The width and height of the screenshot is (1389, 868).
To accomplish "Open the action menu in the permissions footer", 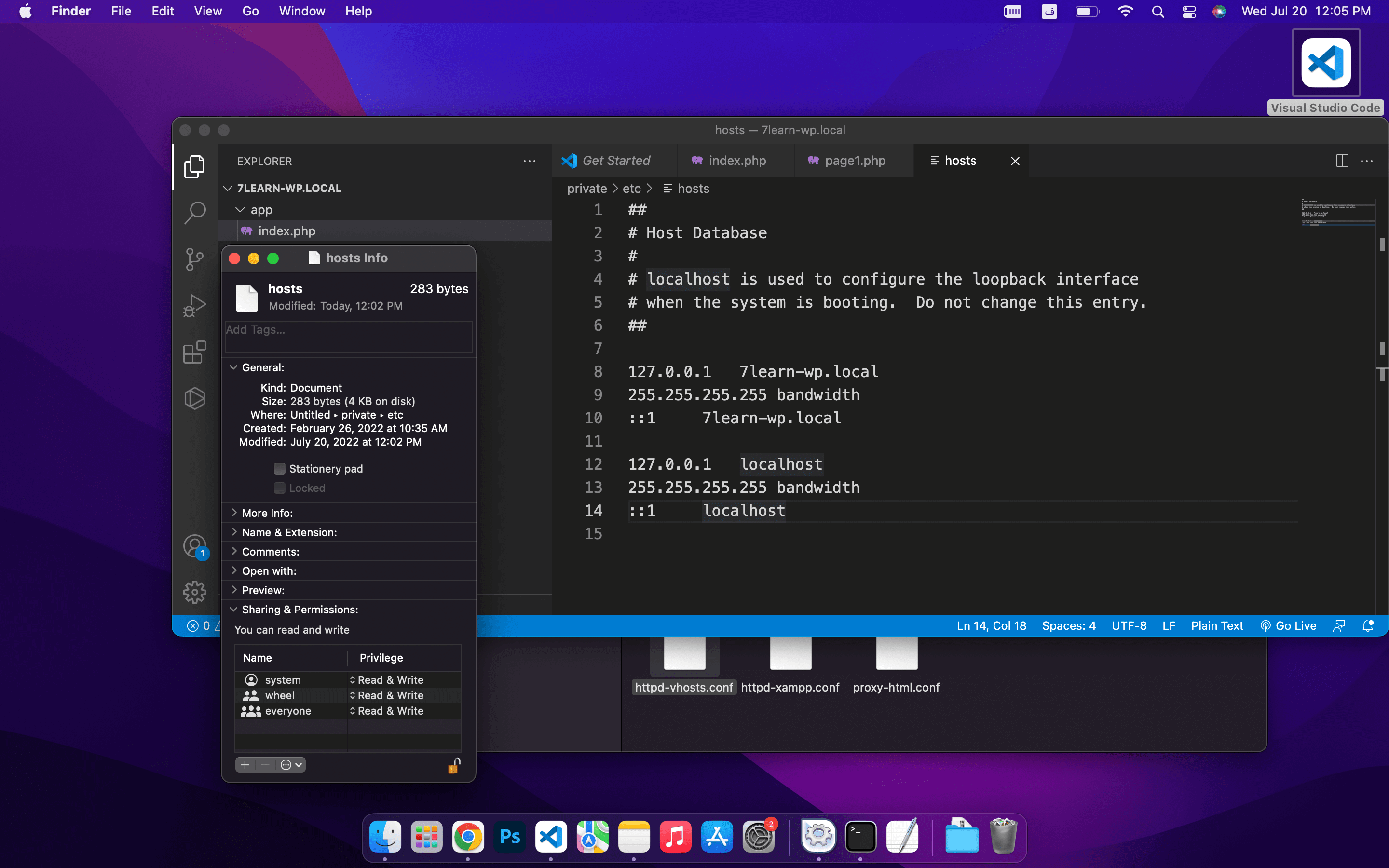I will [x=292, y=765].
